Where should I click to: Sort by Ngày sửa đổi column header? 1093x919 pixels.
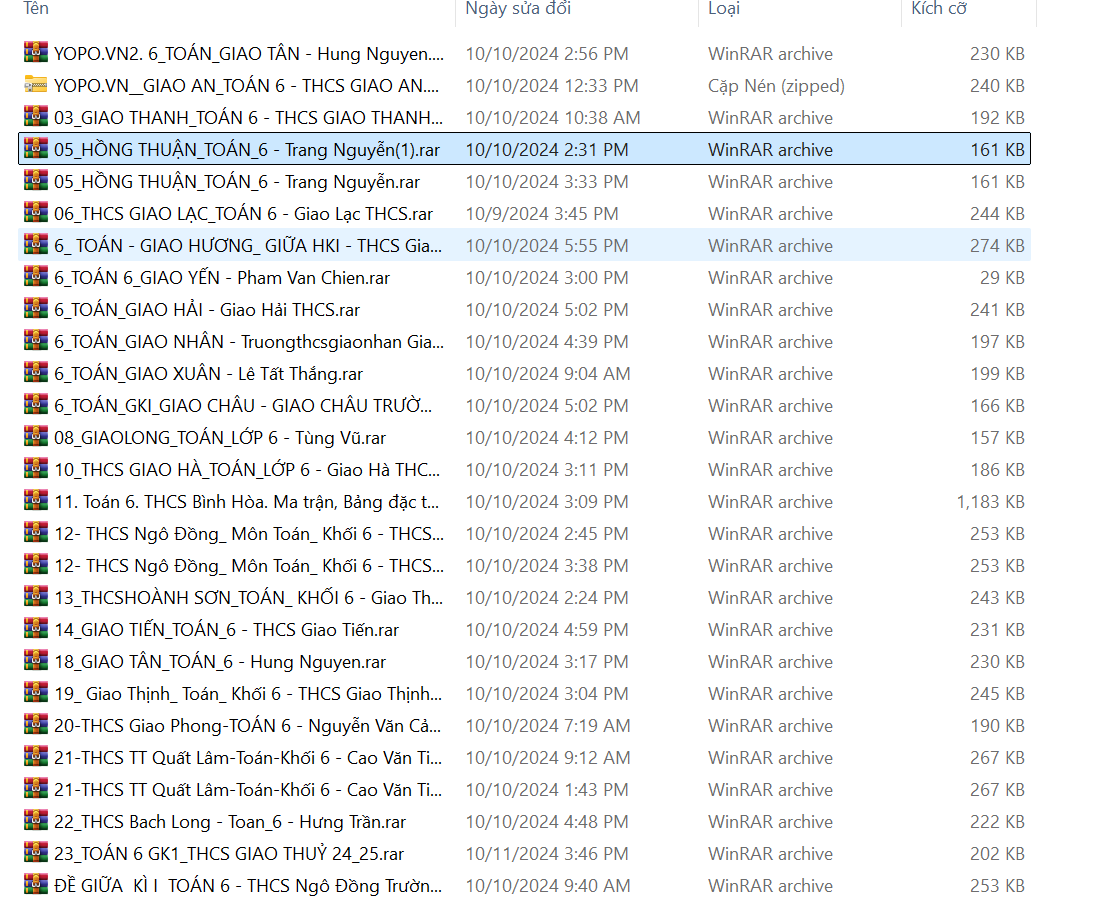[517, 9]
